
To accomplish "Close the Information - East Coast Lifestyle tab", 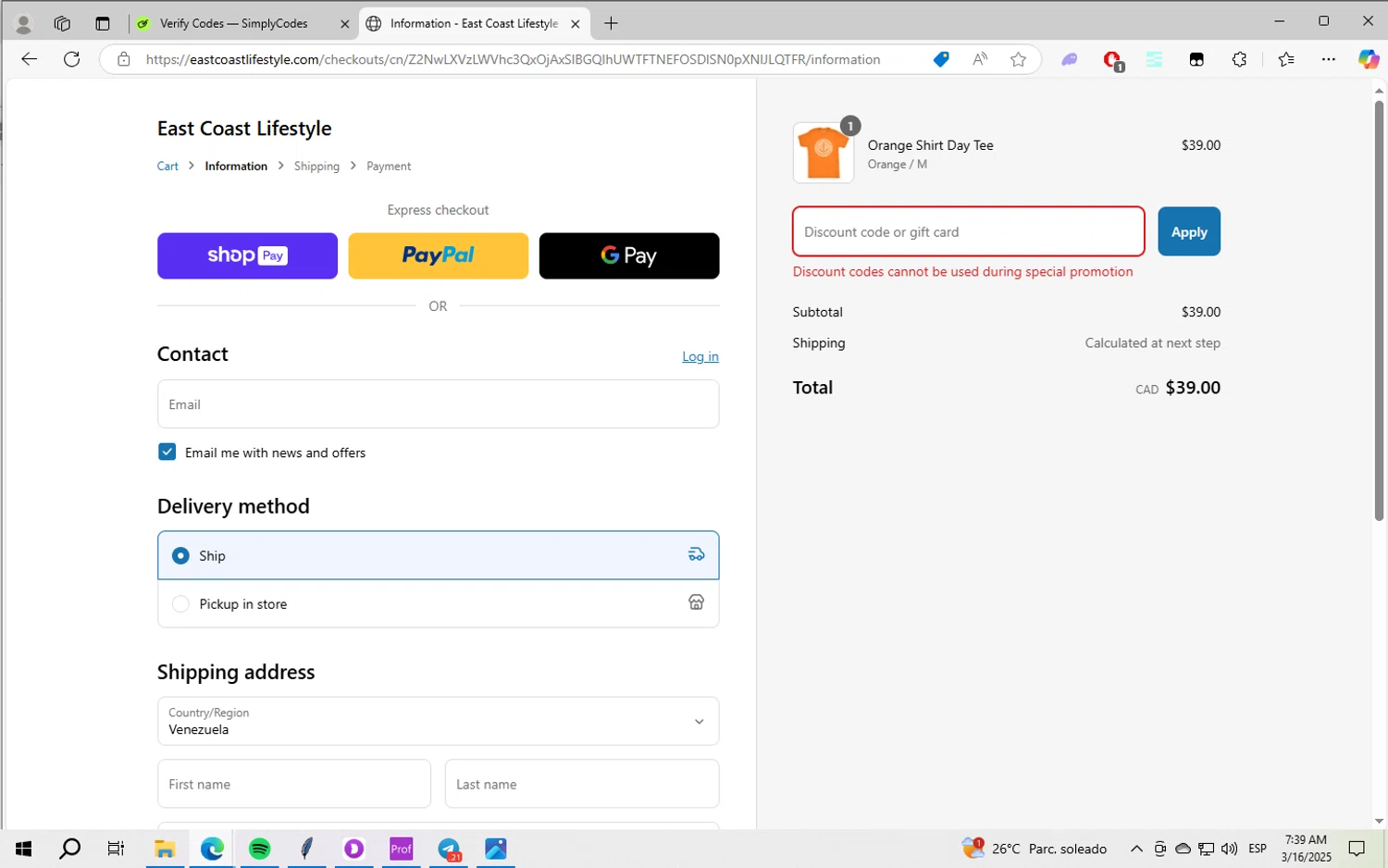I will click(x=575, y=24).
